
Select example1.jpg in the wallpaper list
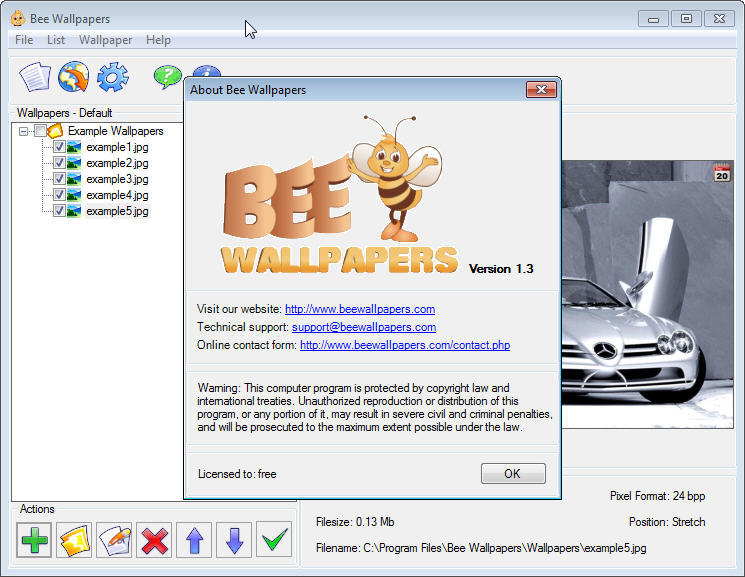click(x=117, y=147)
